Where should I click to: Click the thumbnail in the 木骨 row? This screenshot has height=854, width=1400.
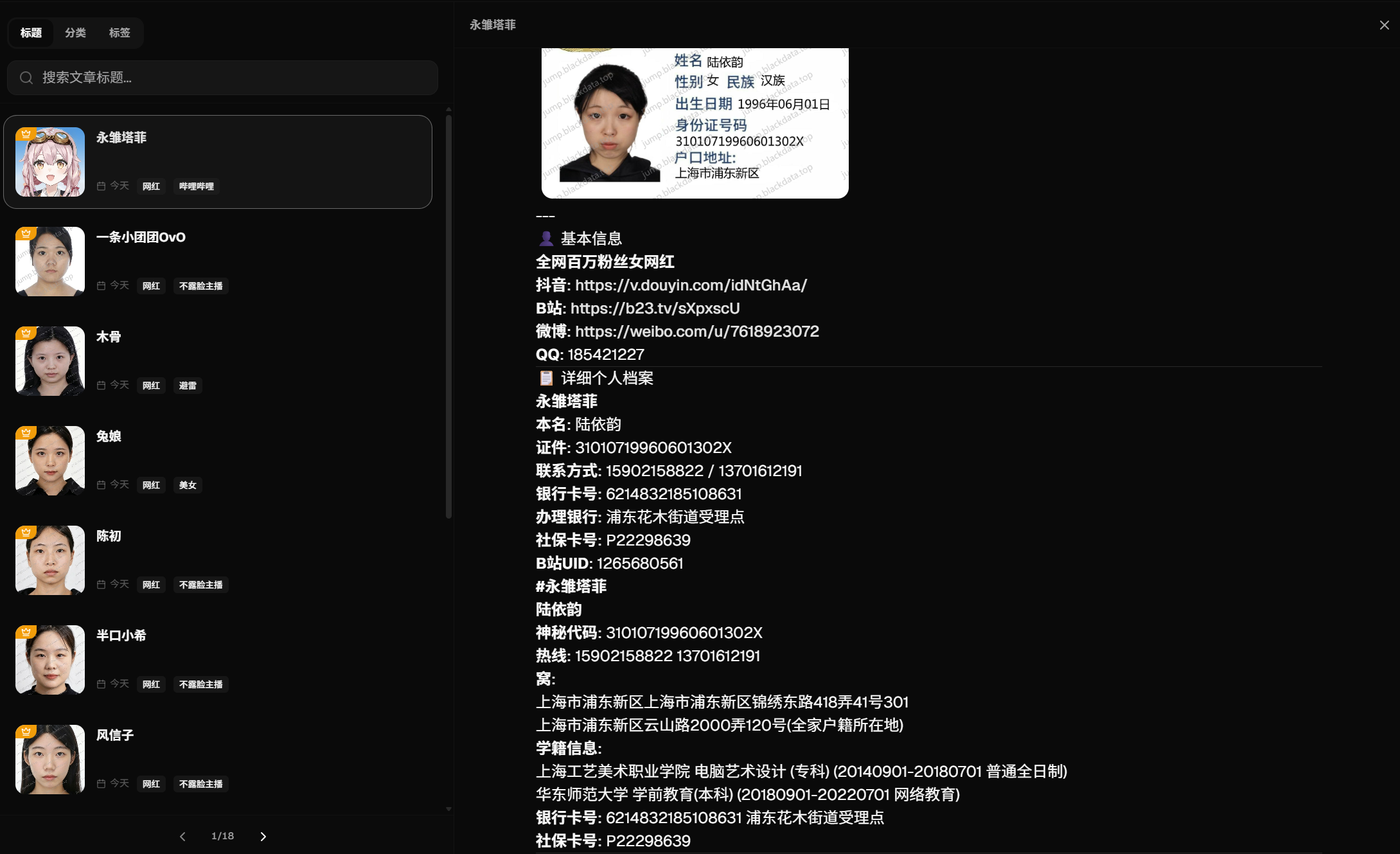click(x=50, y=361)
